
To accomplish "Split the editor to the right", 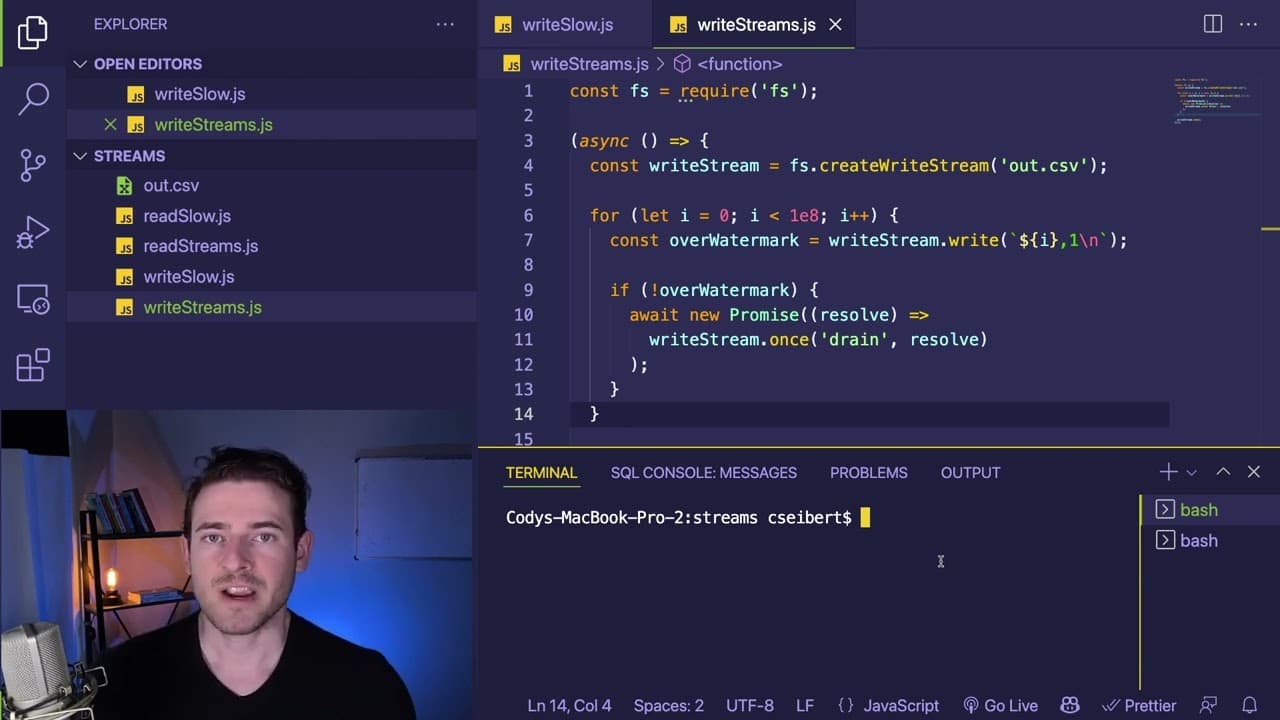I will (1213, 24).
